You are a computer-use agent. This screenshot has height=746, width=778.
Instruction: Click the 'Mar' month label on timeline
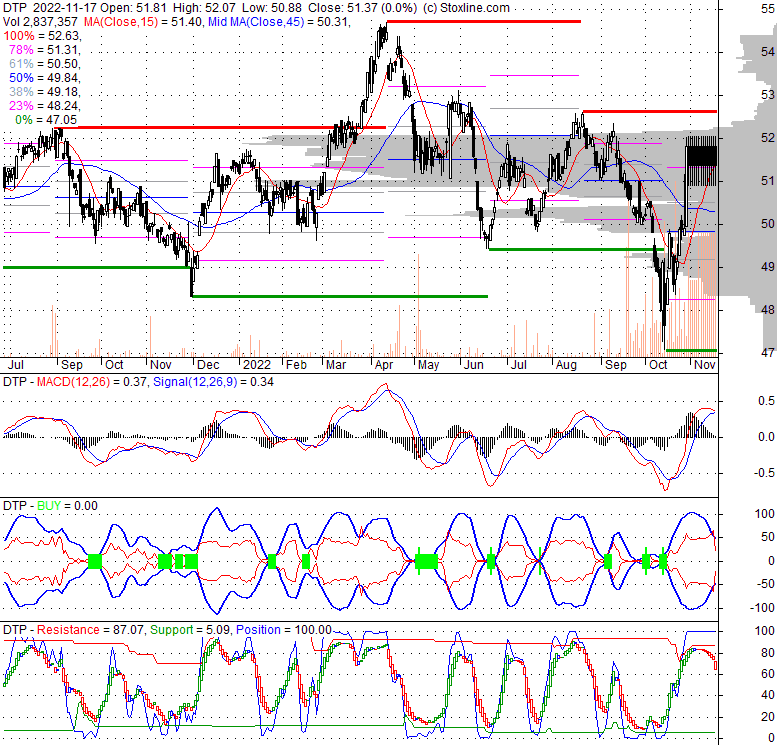click(336, 365)
